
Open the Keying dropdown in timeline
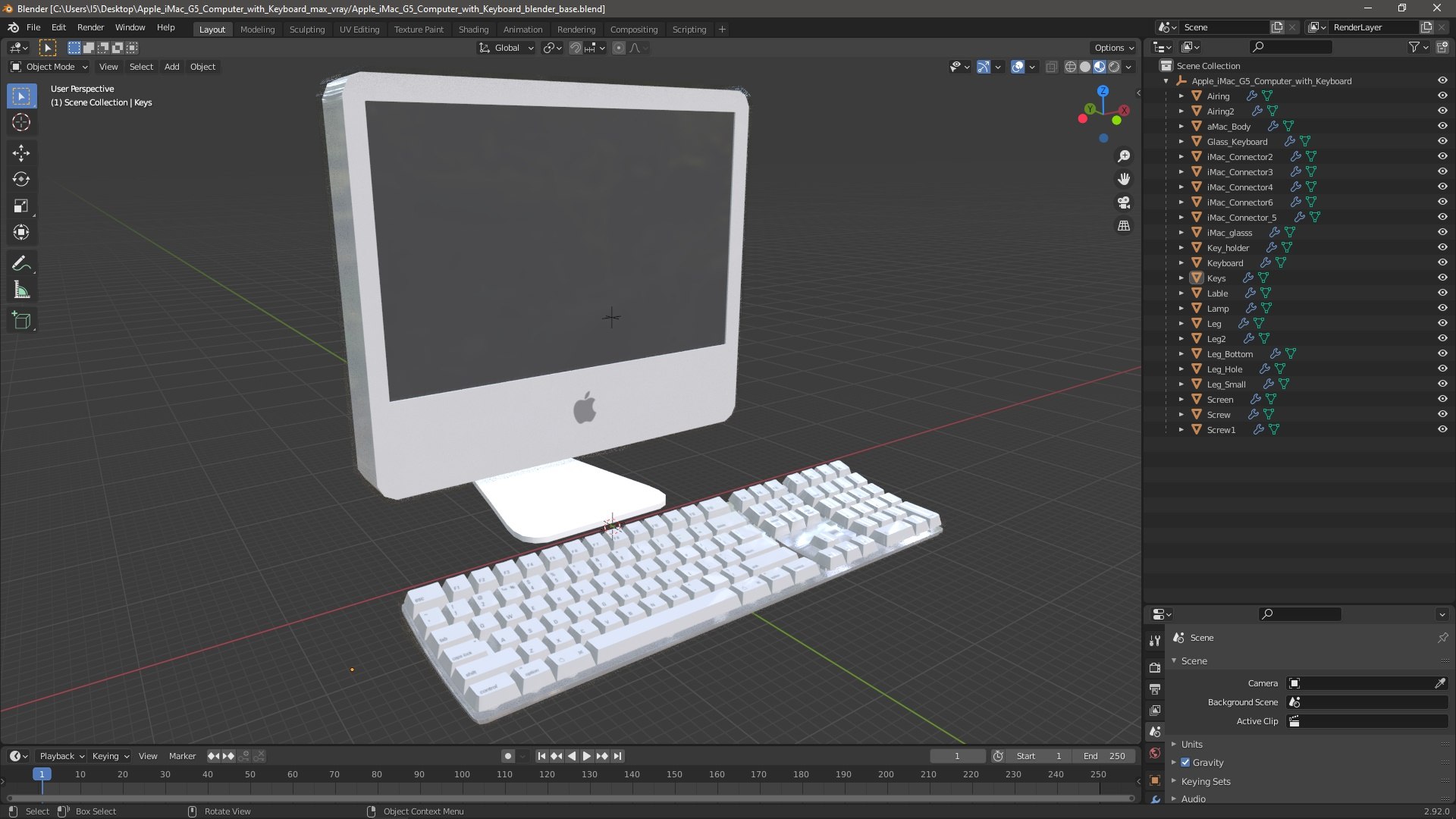(x=111, y=756)
